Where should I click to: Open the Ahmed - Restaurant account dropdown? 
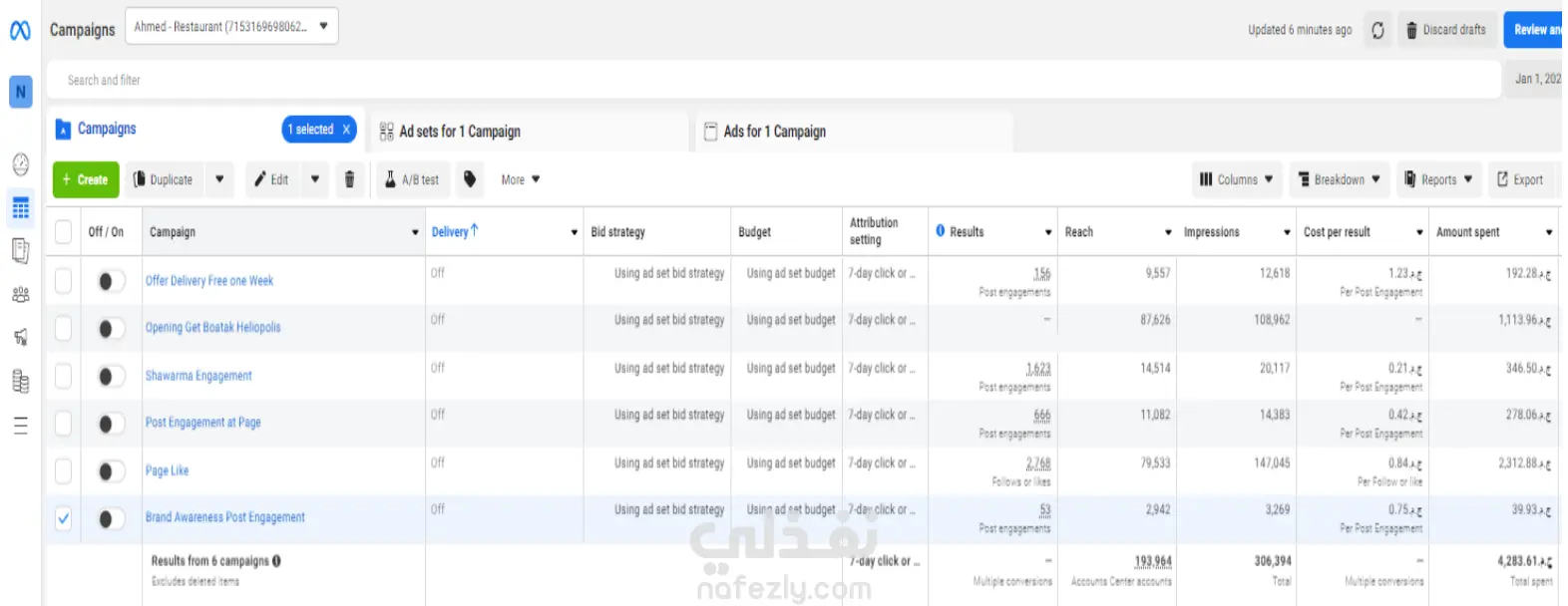(231, 27)
